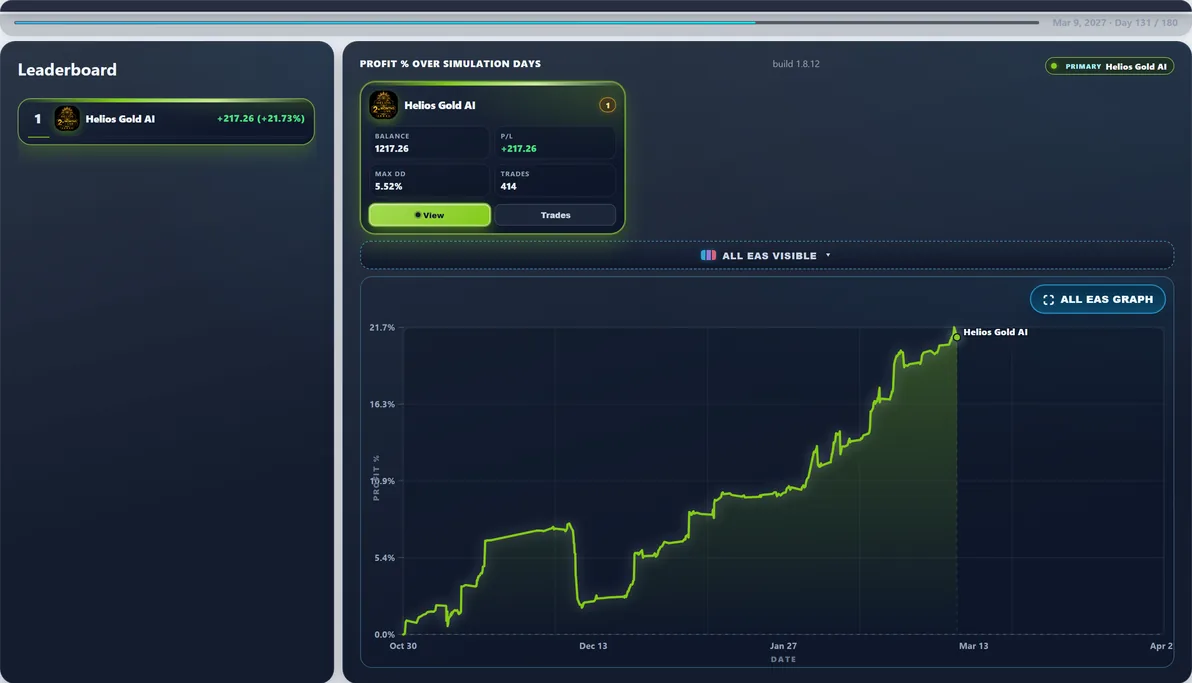This screenshot has height=683, width=1192.
Task: Click the Max DD value 5.52%
Action: click(388, 186)
